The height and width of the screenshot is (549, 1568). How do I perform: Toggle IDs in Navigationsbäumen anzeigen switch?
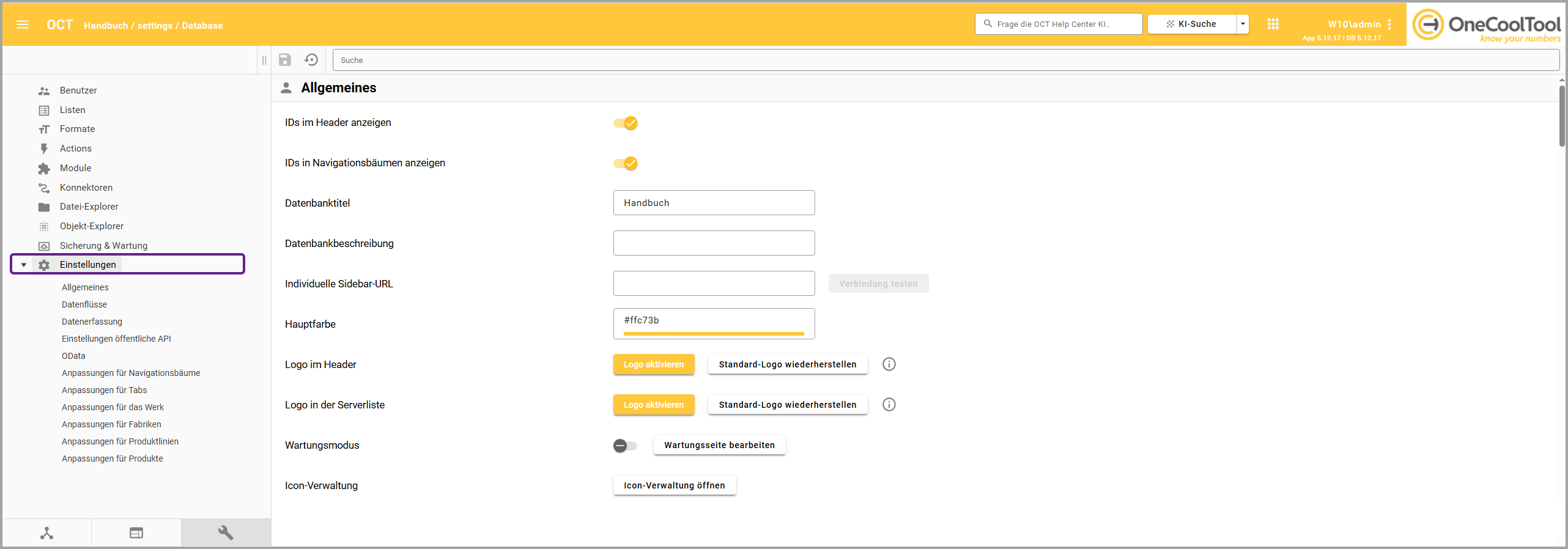click(x=626, y=163)
